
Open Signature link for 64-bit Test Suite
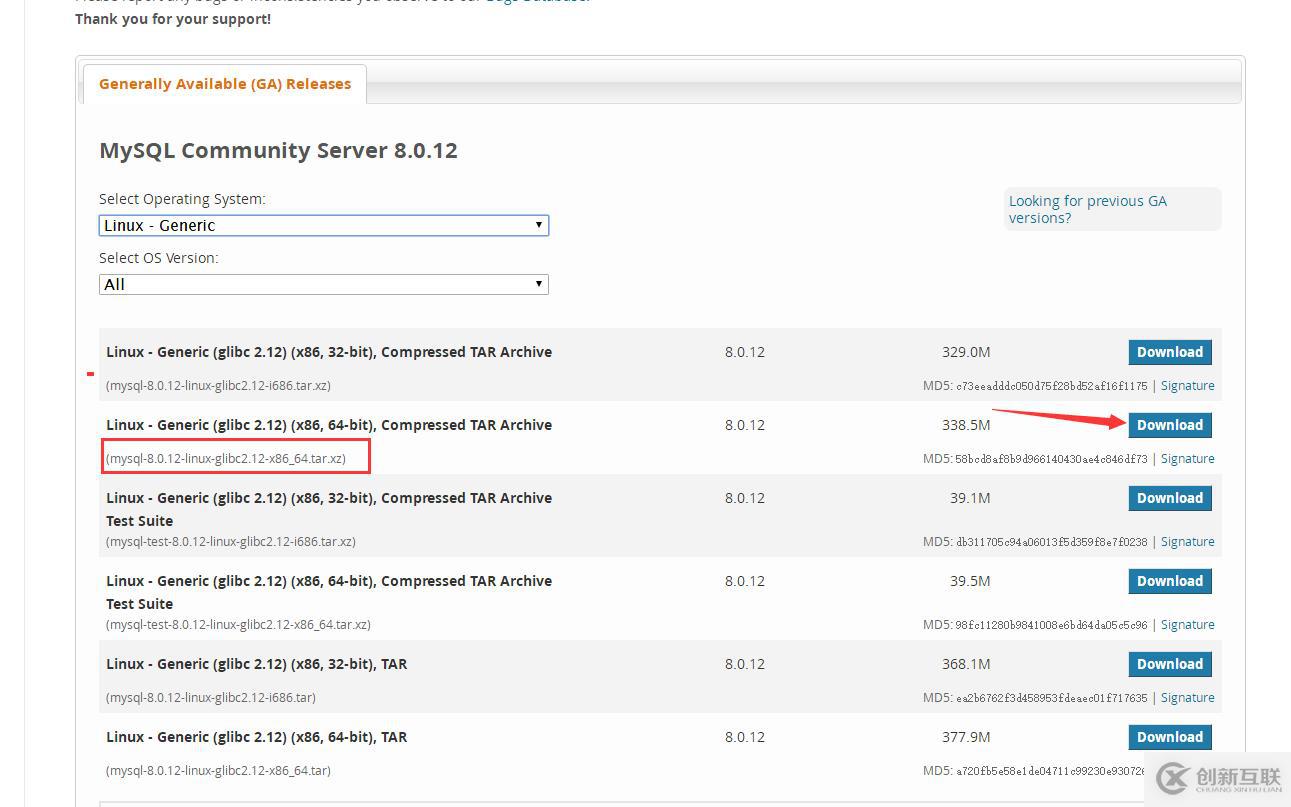coord(1187,625)
